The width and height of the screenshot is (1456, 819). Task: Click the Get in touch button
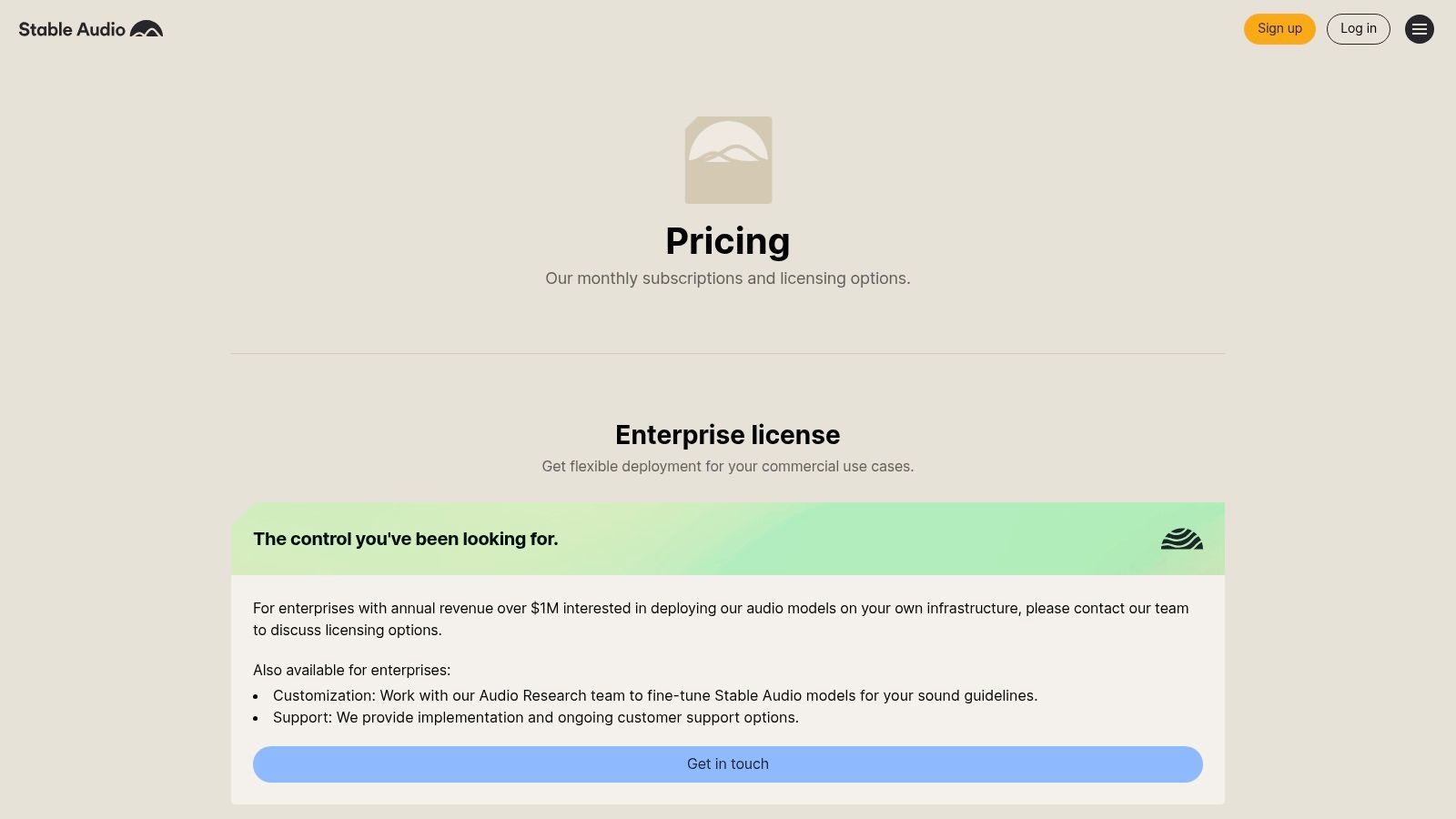[727, 764]
